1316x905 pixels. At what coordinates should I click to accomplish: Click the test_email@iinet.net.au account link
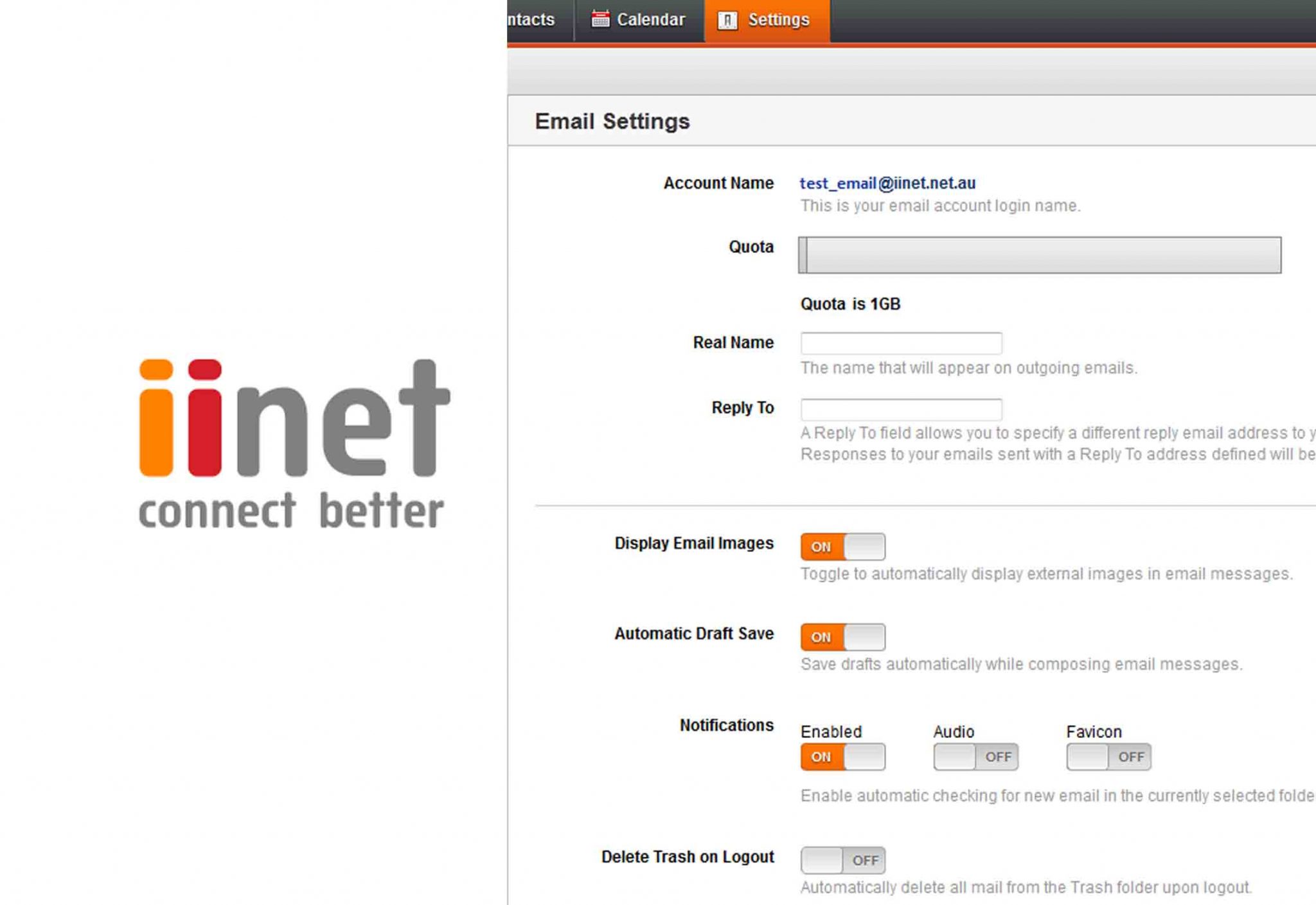click(x=888, y=183)
